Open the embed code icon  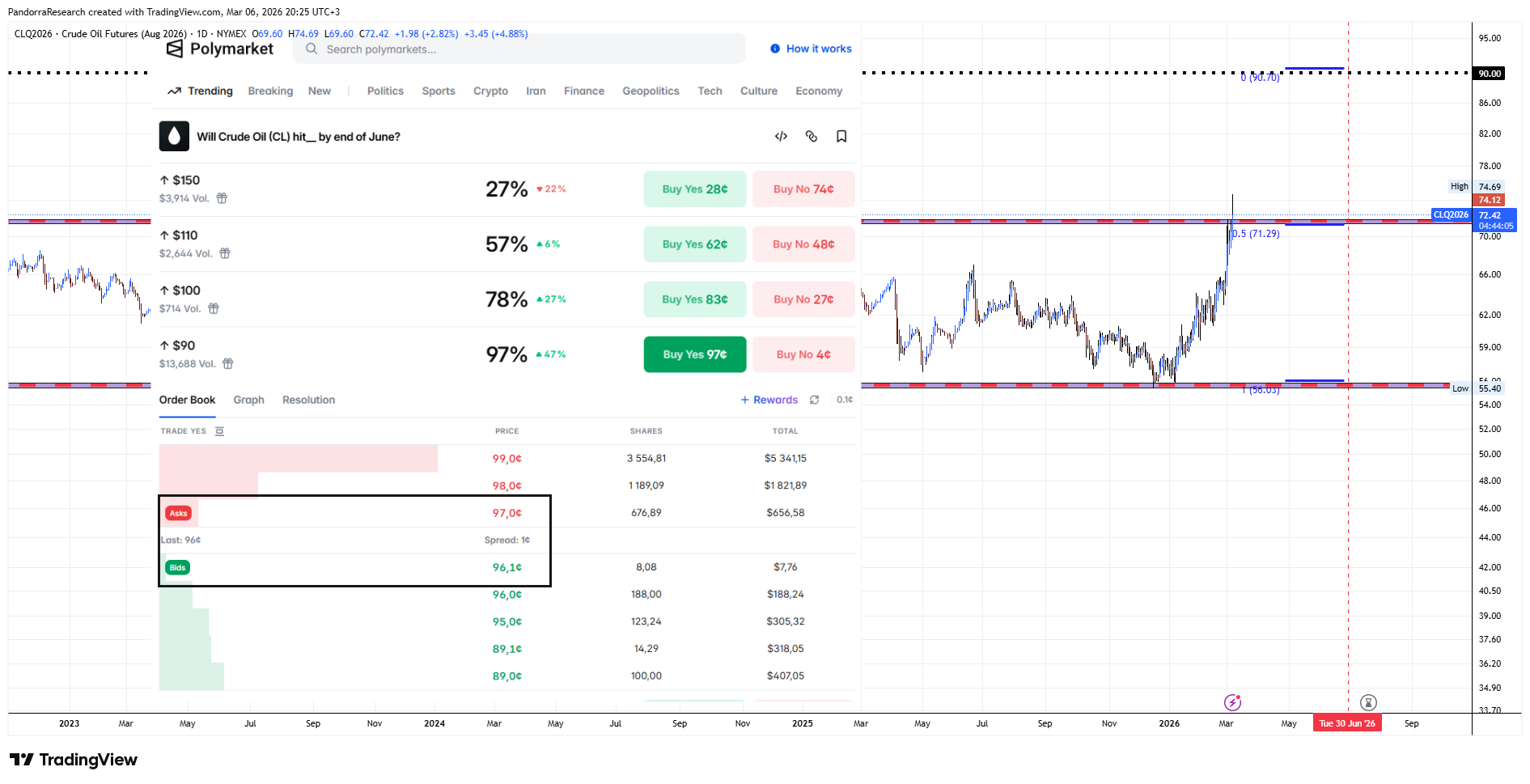781,136
